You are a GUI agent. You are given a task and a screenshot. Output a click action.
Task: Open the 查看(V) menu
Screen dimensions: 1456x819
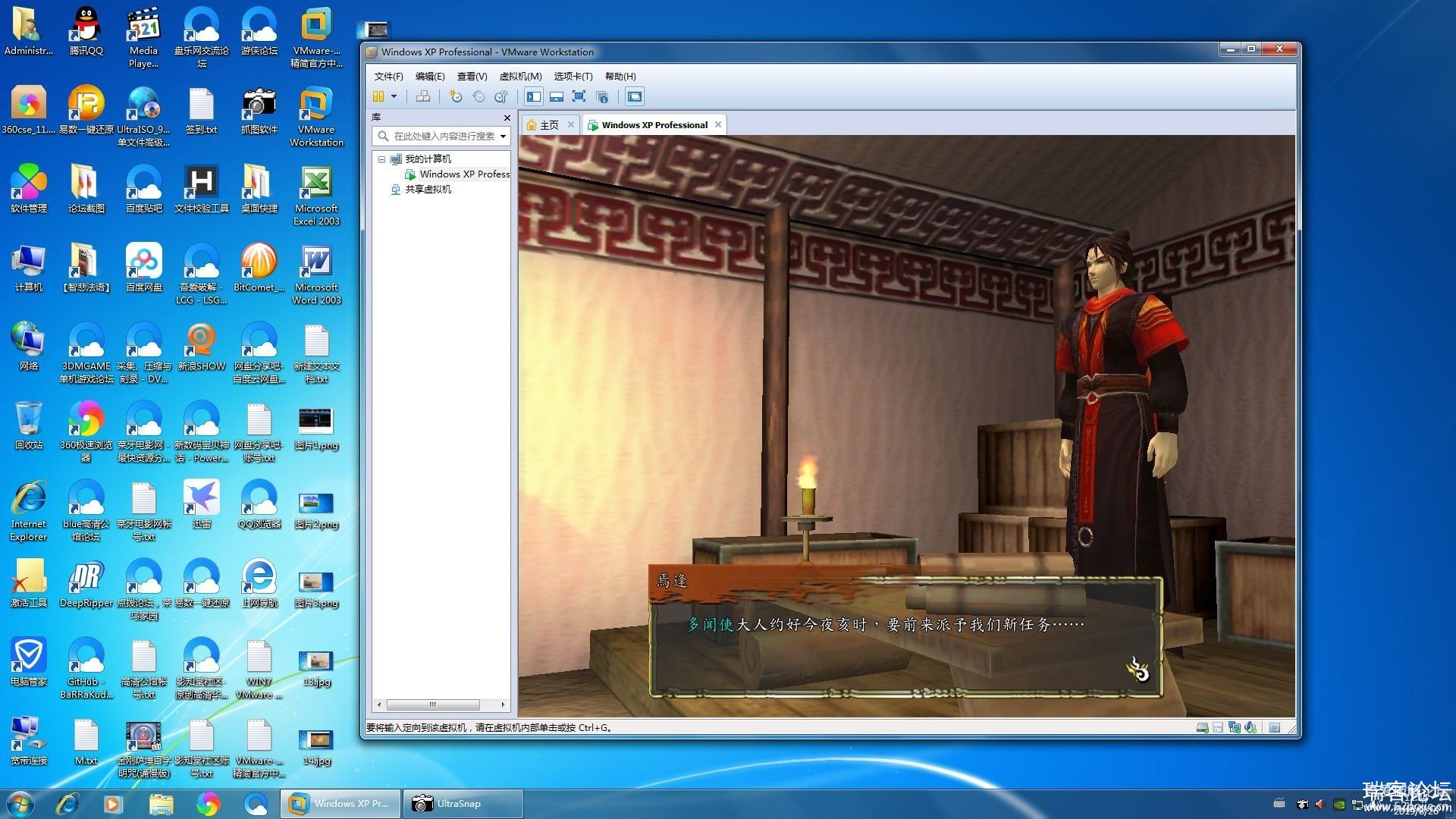pyautogui.click(x=472, y=76)
